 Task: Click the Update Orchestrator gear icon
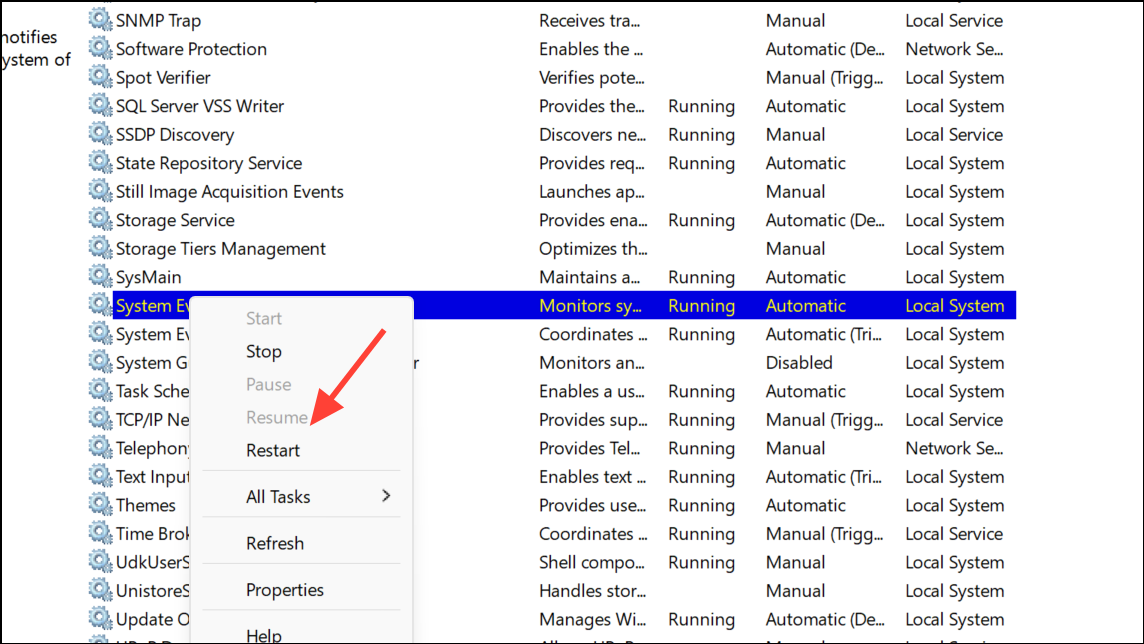(100, 618)
